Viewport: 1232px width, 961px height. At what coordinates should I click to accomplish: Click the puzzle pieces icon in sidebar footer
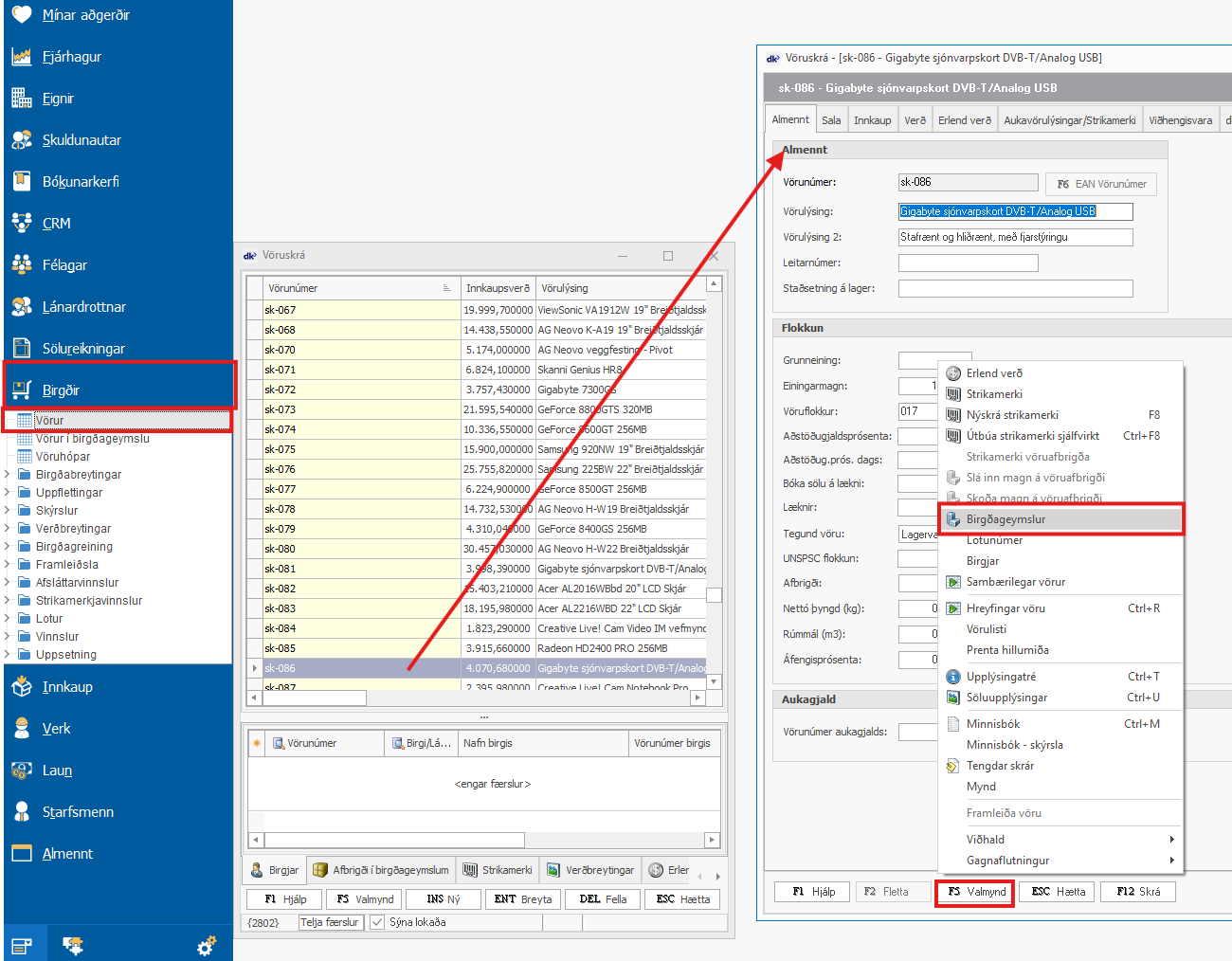coord(72,946)
